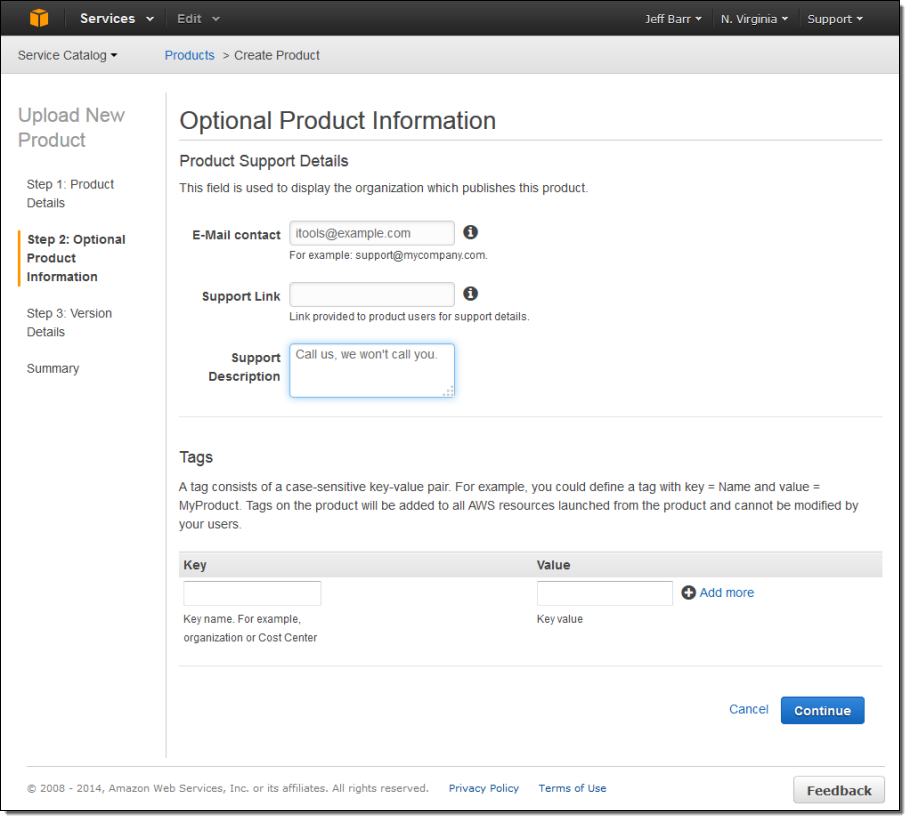Click the Cancel link

pyautogui.click(x=748, y=709)
